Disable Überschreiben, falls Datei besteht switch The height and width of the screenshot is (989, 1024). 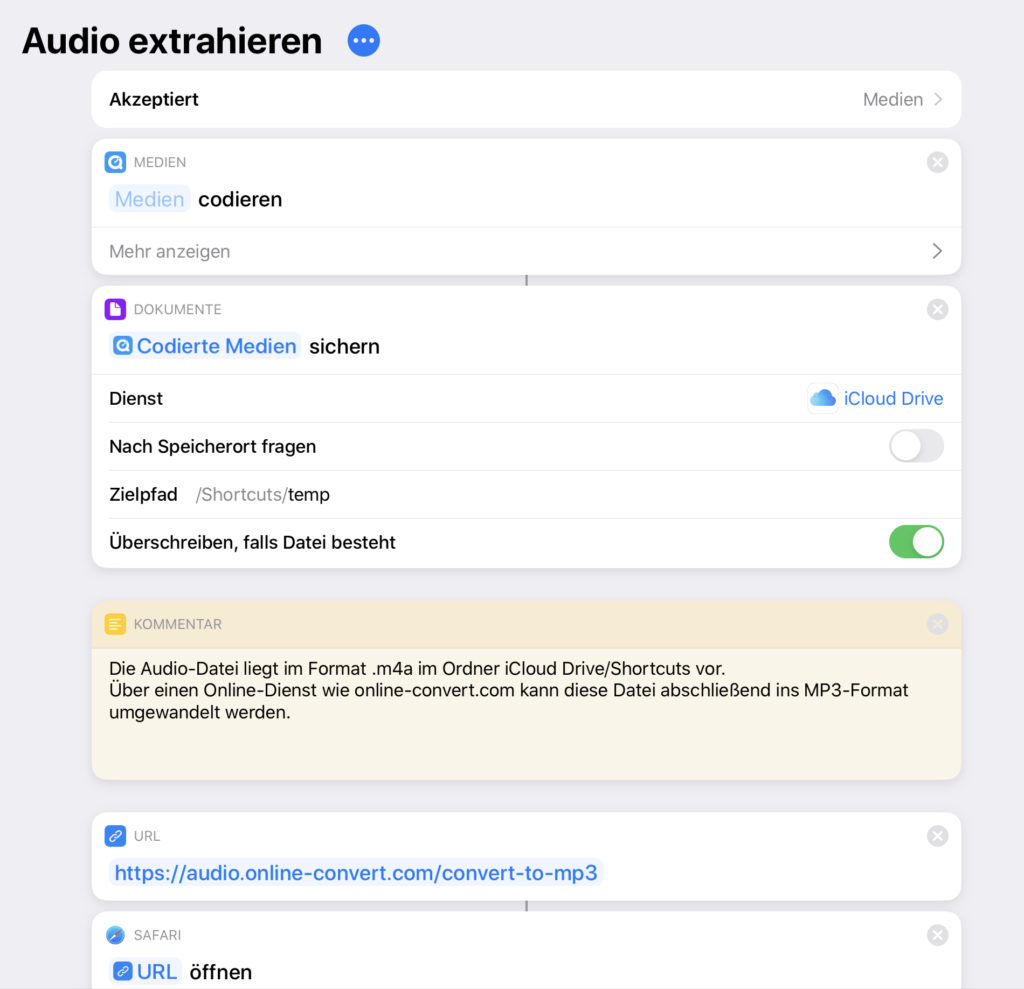click(916, 542)
